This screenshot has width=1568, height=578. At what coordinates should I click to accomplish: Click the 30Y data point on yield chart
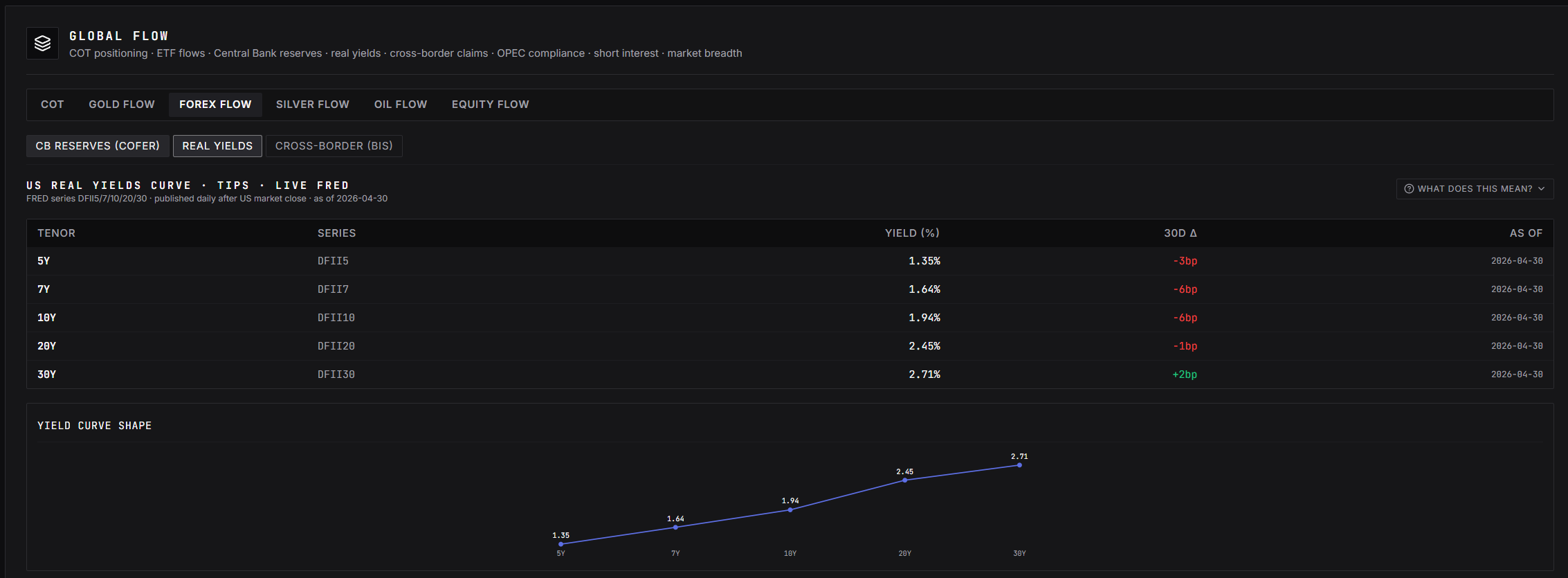coord(1019,465)
